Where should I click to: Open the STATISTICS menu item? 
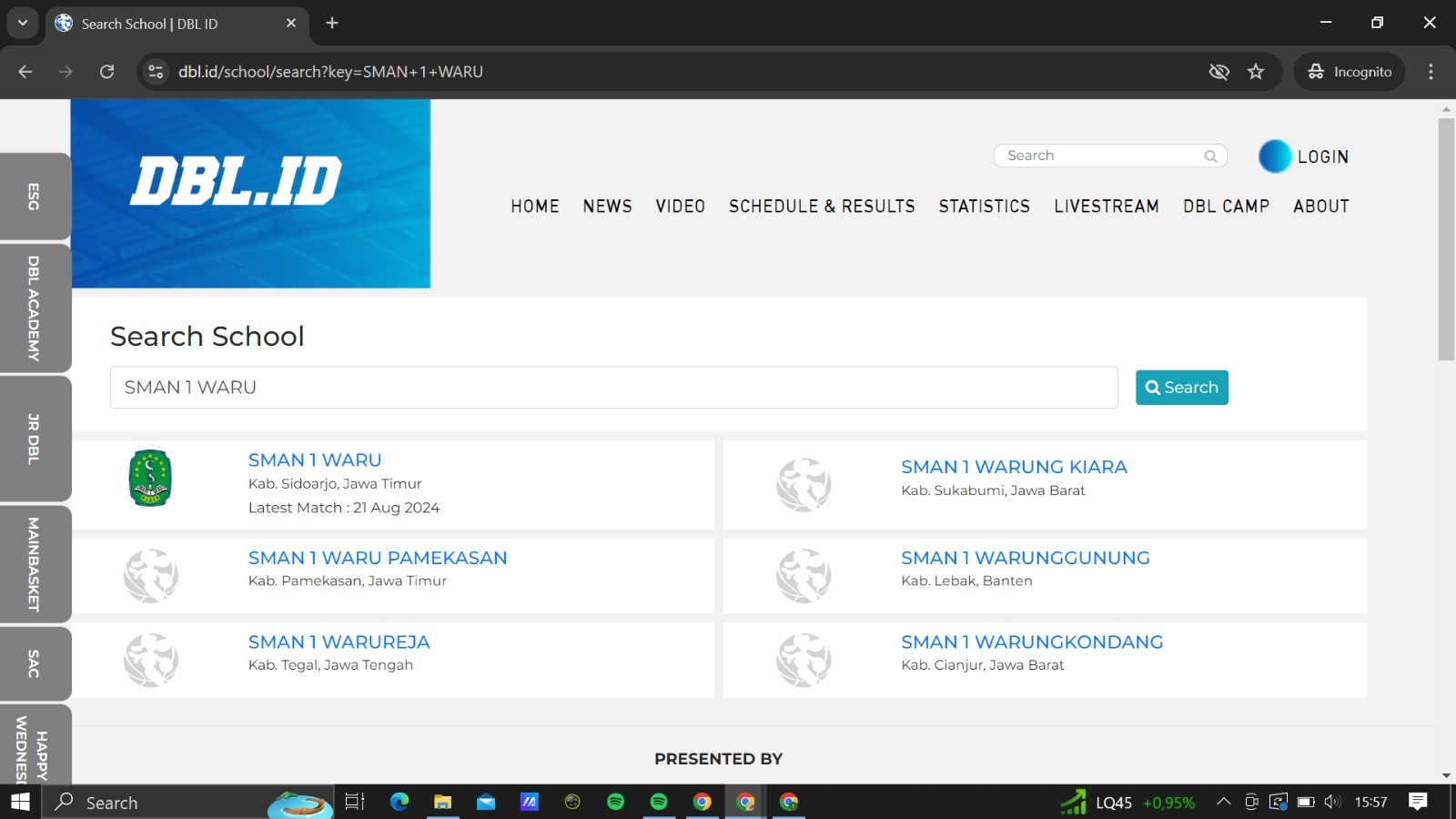985,207
